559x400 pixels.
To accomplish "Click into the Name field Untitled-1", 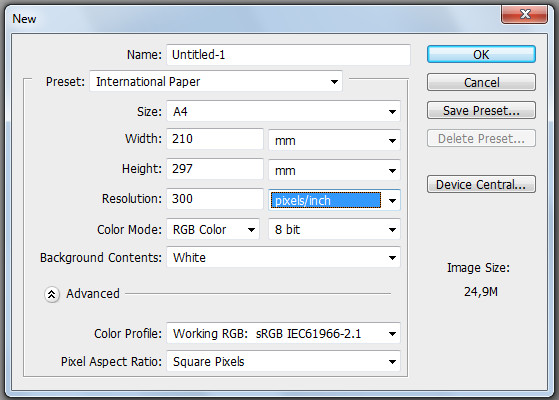I will tap(288, 55).
